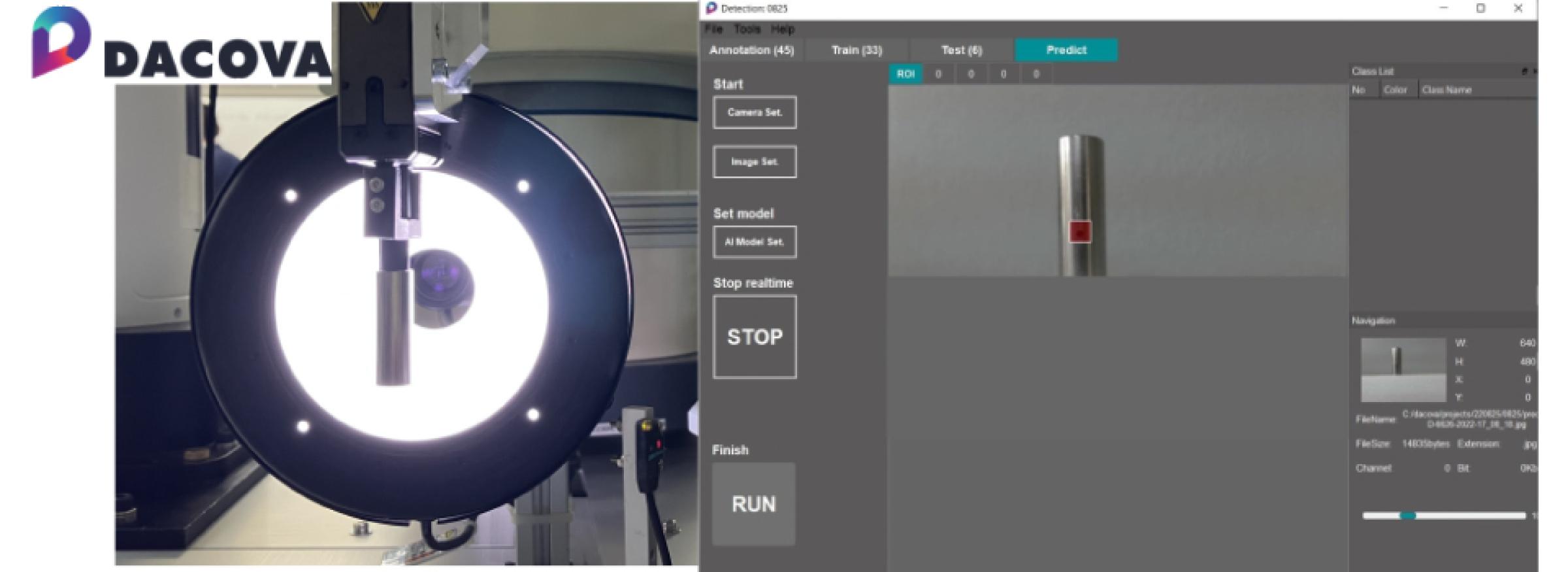Open the Help menu

pos(782,29)
